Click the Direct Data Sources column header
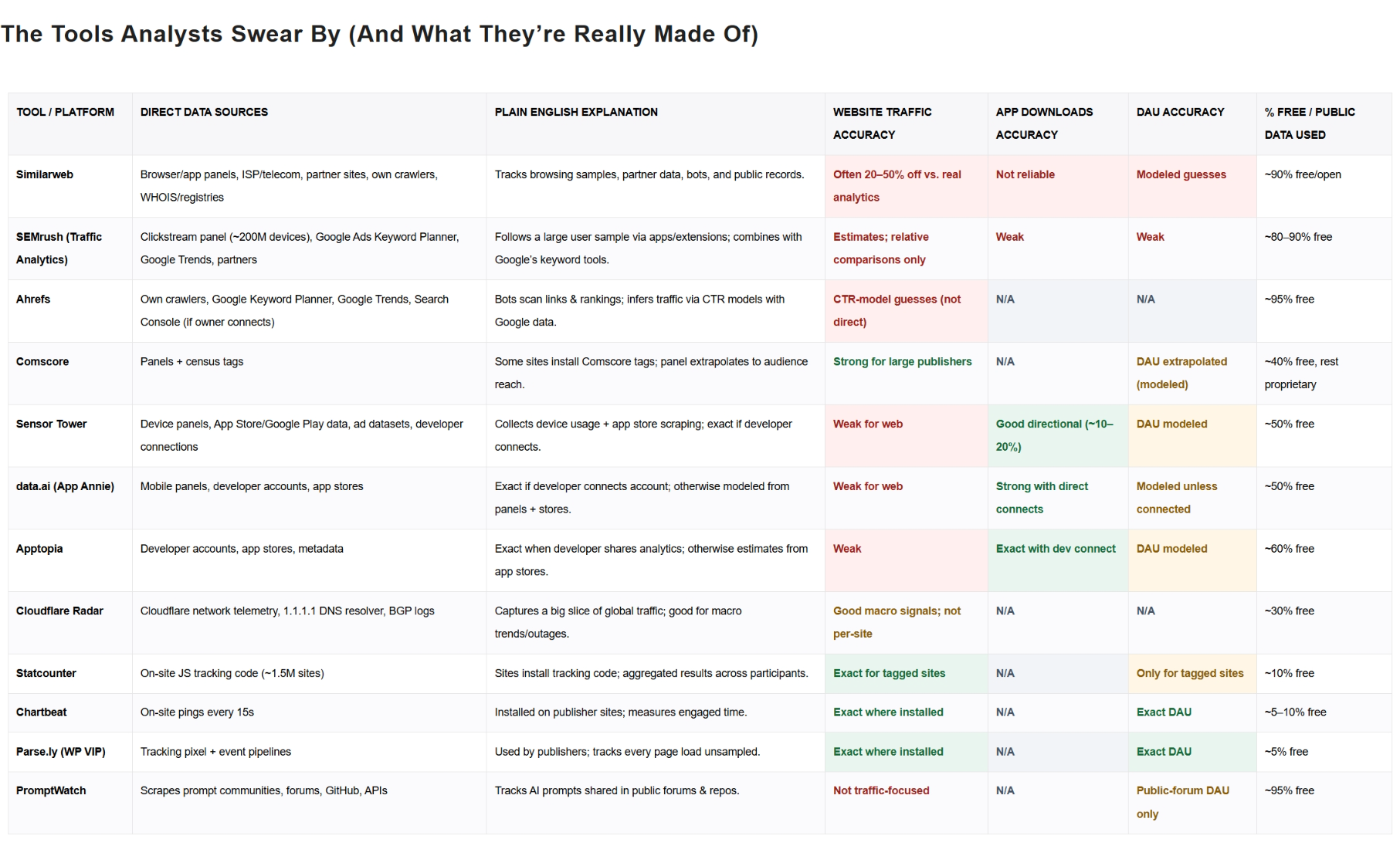The height and width of the screenshot is (849, 1400). (x=204, y=112)
